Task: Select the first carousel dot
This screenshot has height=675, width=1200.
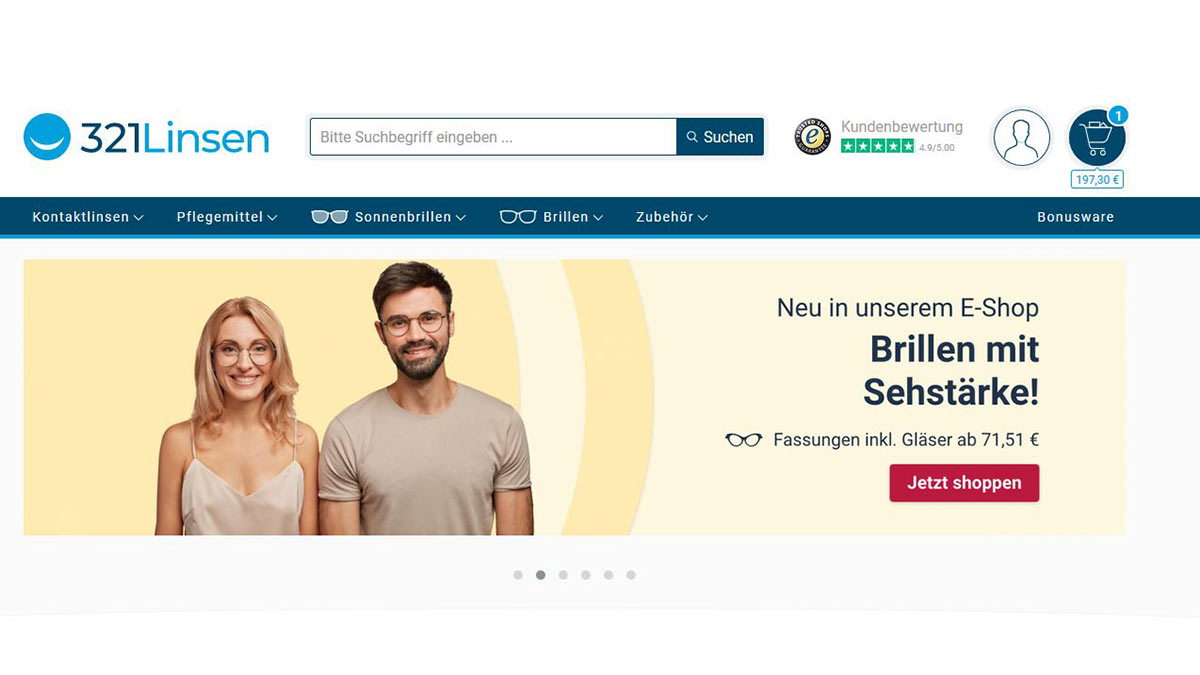Action: point(518,575)
